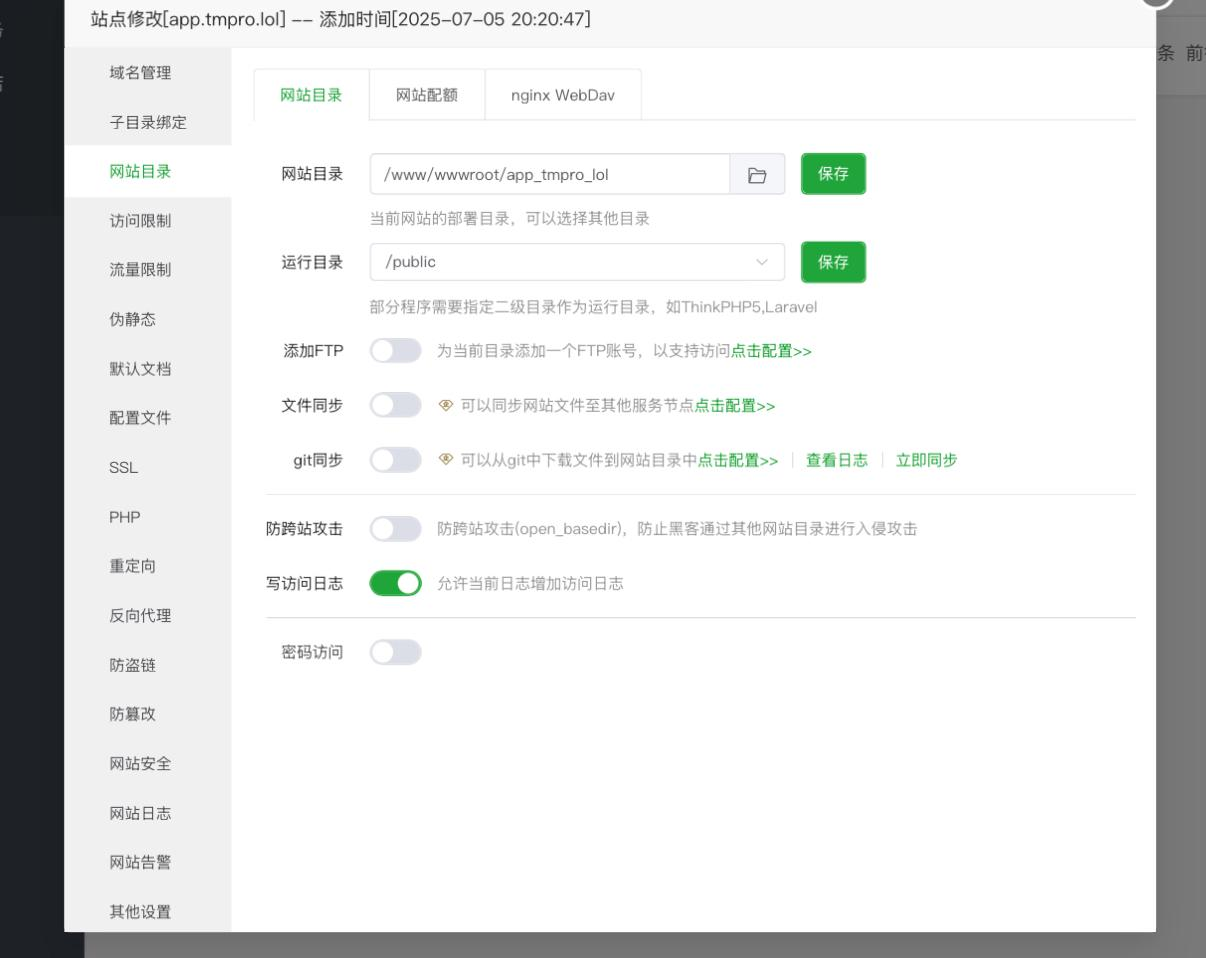Open the folder browser for 网站目录
The height and width of the screenshot is (958, 1206).
click(x=756, y=173)
